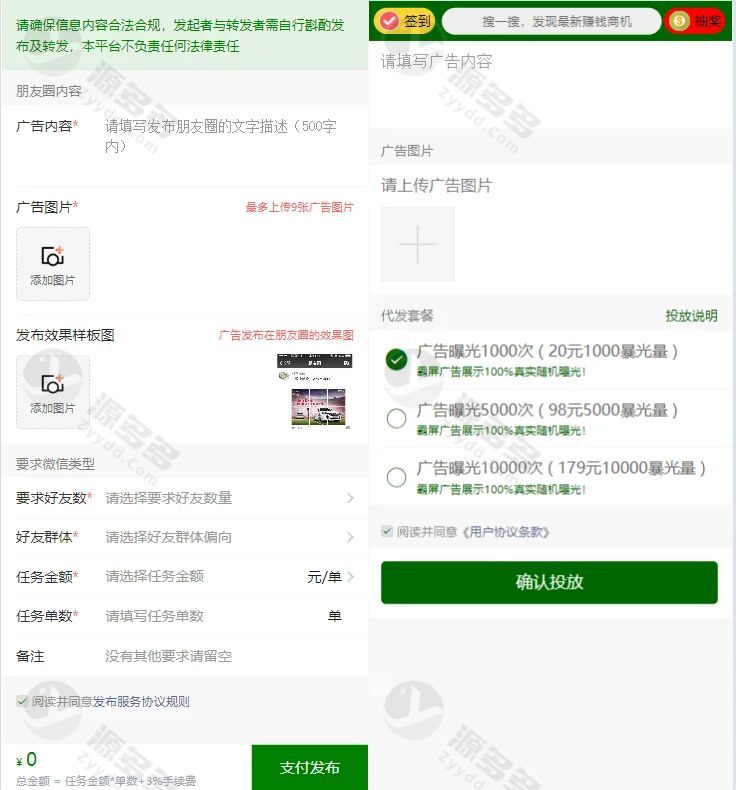The height and width of the screenshot is (790, 736).
Task: Toggle the 阅读并同意发布服务协议规则 checkbox
Action: [x=22, y=701]
